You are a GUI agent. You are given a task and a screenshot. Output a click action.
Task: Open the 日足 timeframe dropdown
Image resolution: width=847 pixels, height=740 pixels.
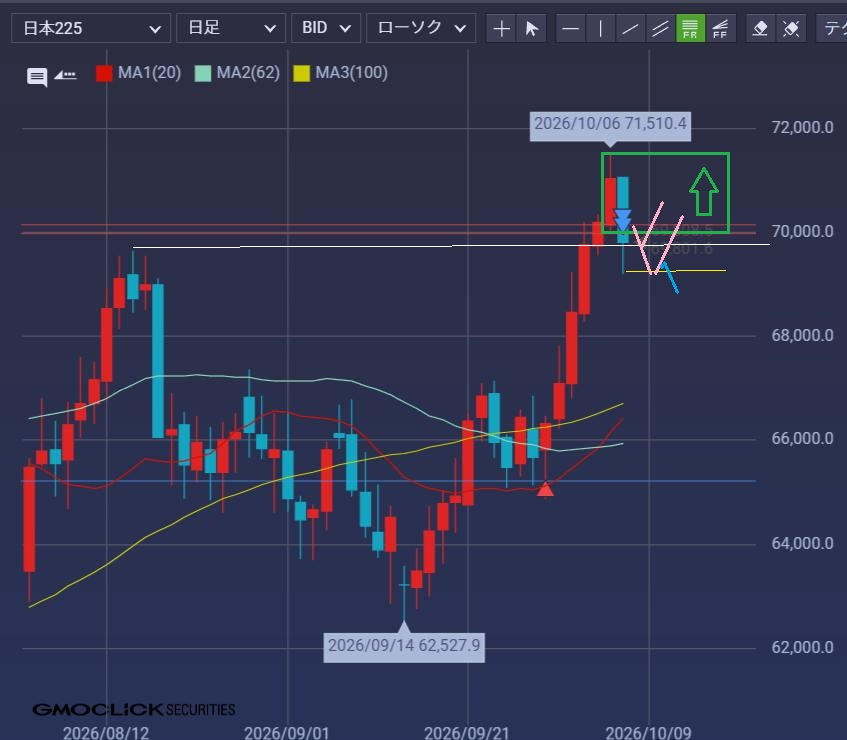coord(231,28)
